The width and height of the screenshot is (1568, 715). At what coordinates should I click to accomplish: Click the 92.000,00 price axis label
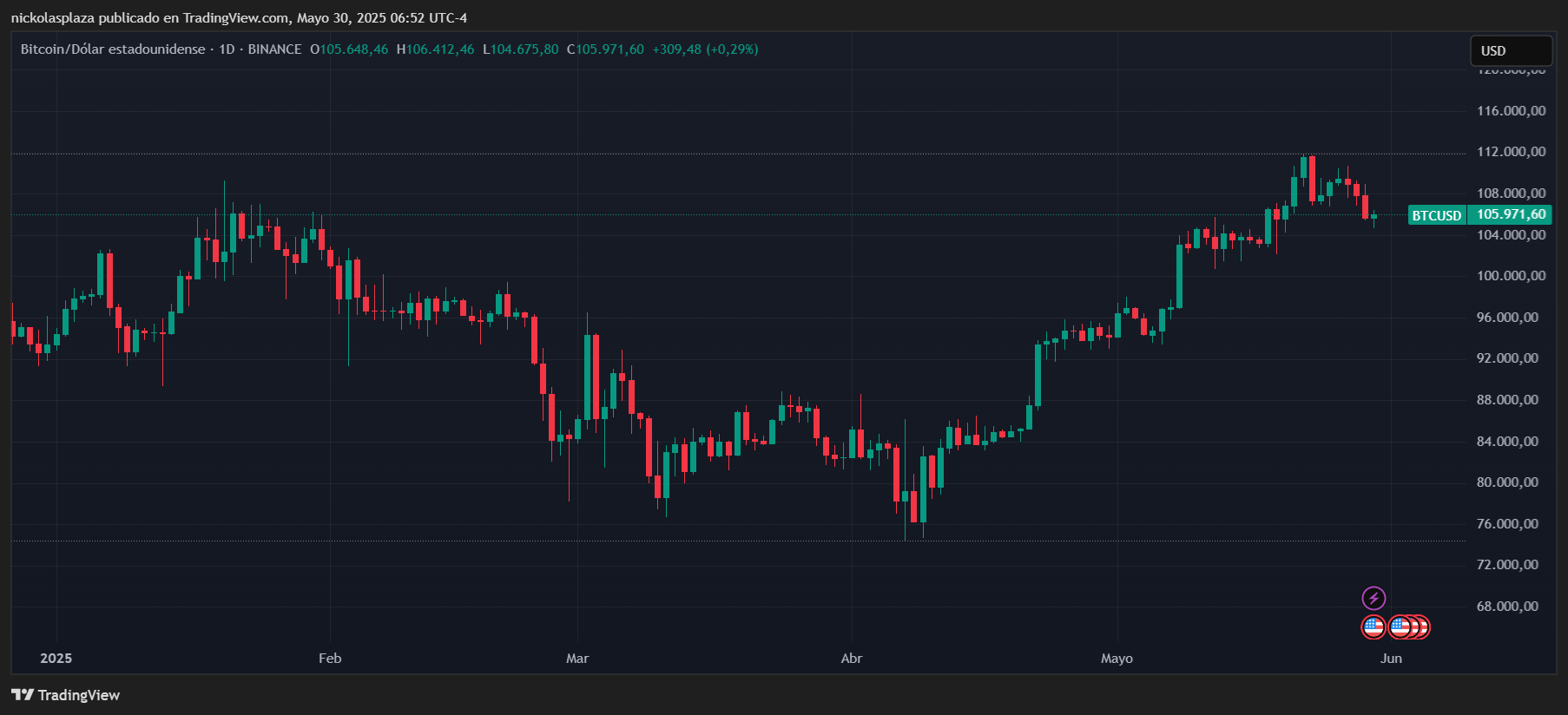coord(1507,358)
